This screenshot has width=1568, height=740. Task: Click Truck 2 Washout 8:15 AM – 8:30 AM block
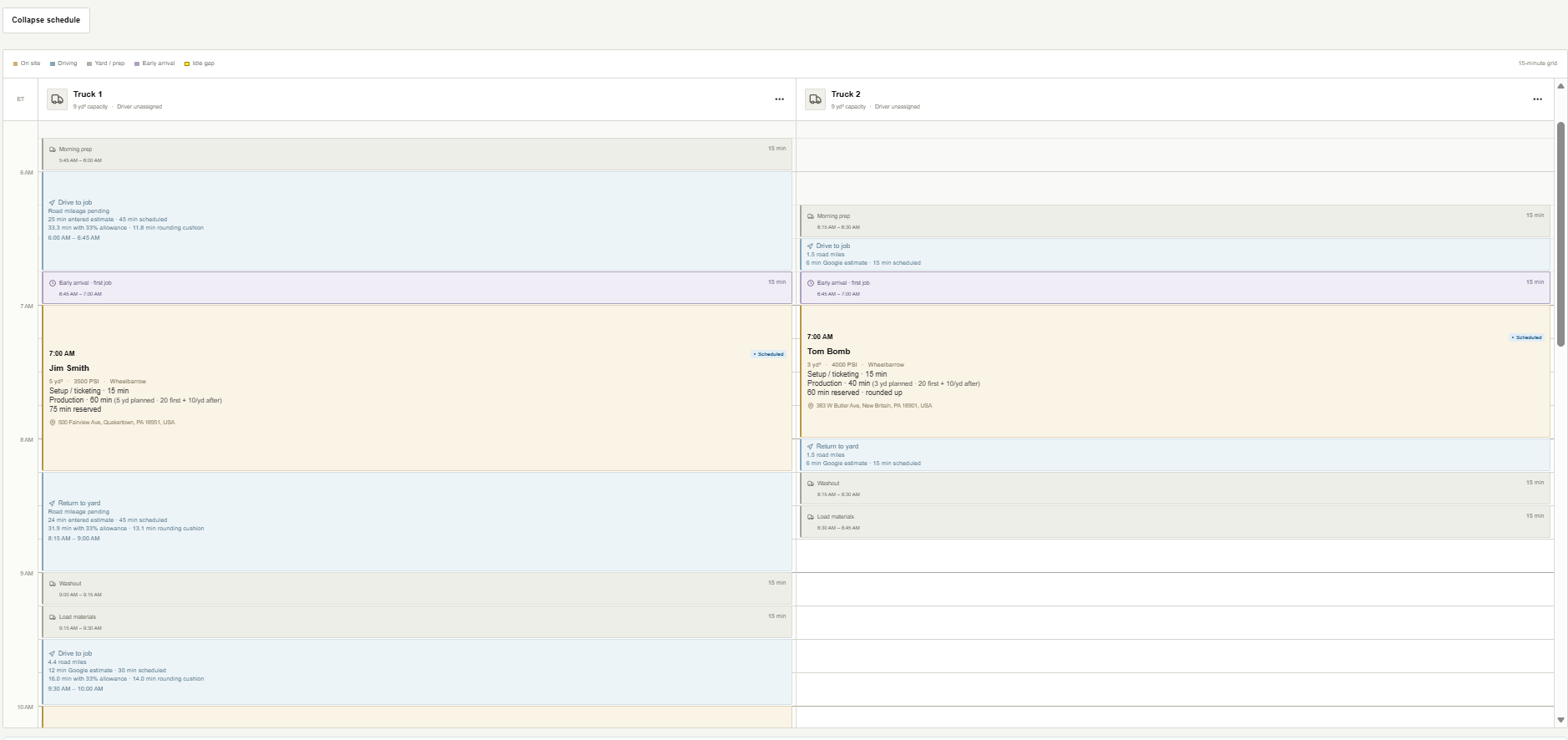(1175, 488)
